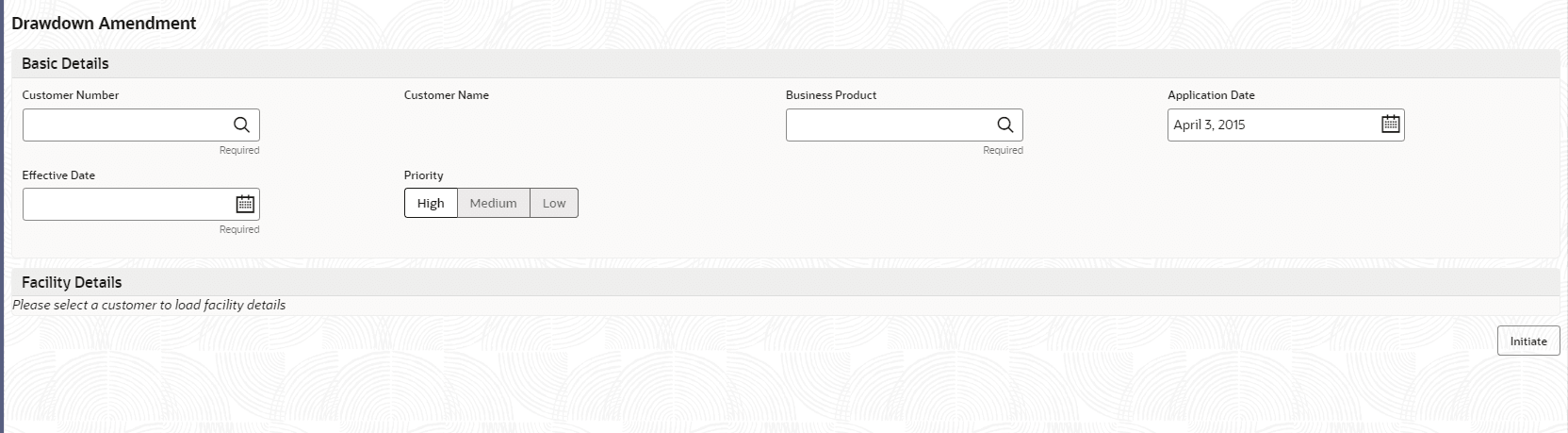Focus the Customer Number text field
1568x433 pixels.
point(124,125)
